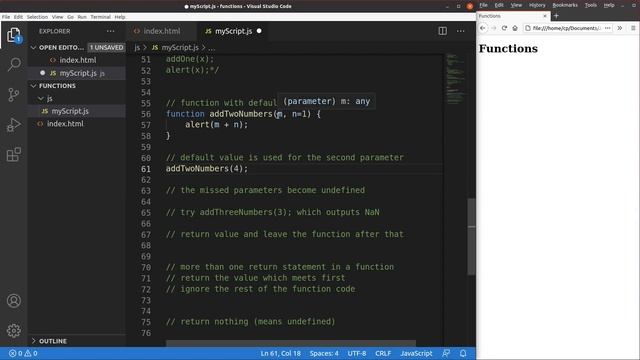
Task: Select myScript.js in Open Editors list
Action: (77, 73)
